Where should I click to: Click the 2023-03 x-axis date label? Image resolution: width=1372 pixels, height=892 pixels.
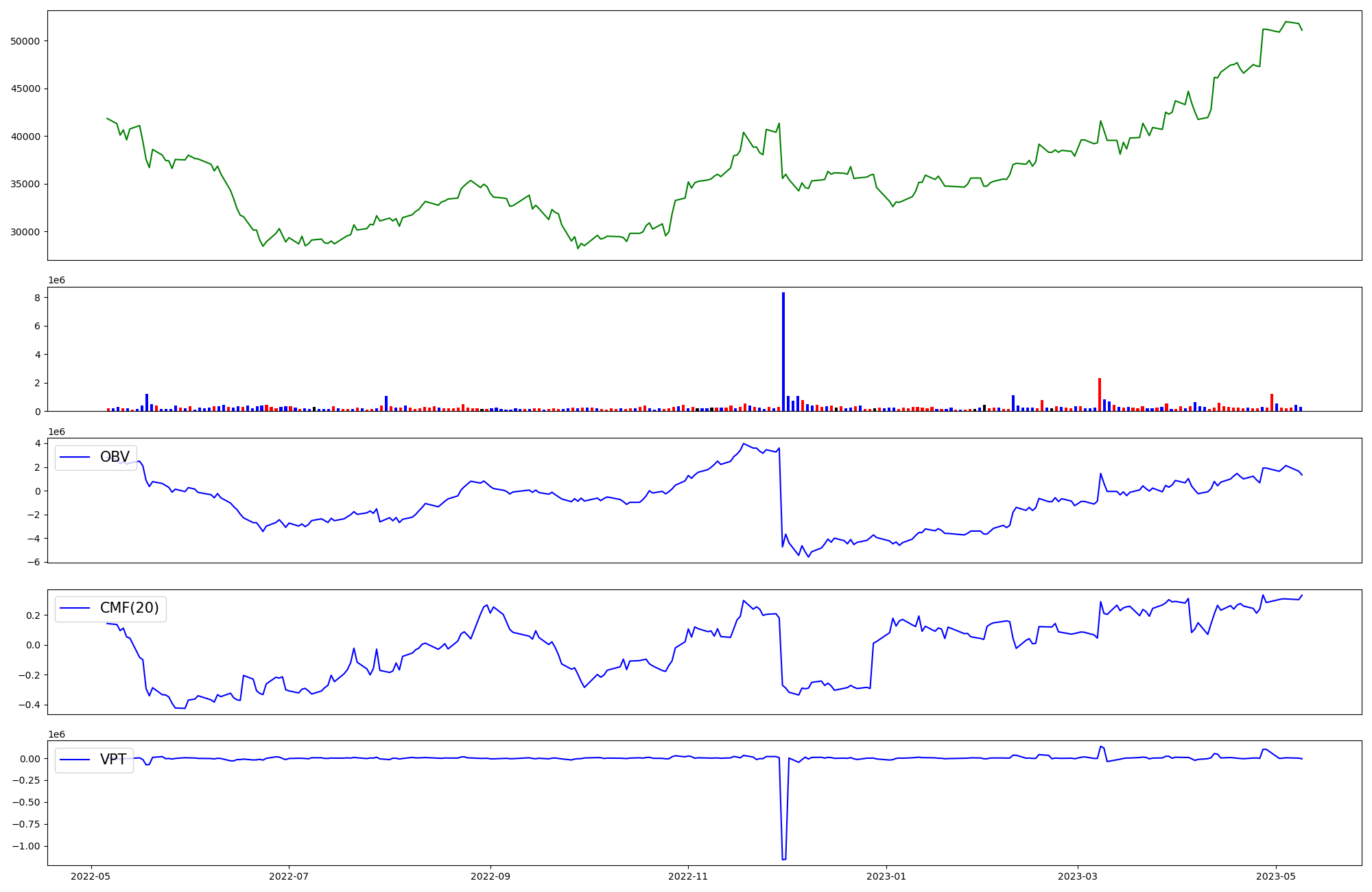[x=1078, y=876]
